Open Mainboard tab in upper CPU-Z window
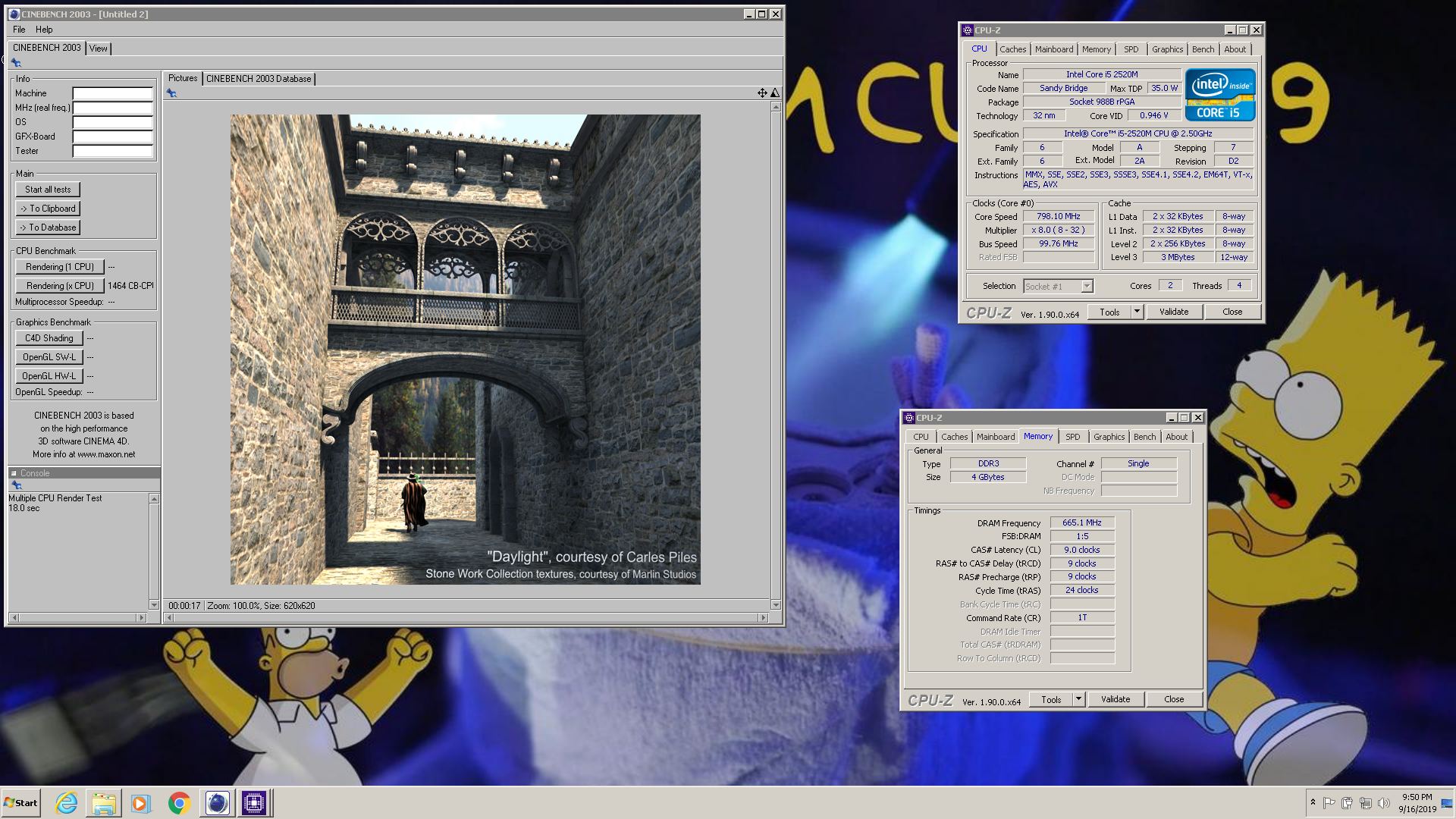This screenshot has height=819, width=1456. (1054, 49)
